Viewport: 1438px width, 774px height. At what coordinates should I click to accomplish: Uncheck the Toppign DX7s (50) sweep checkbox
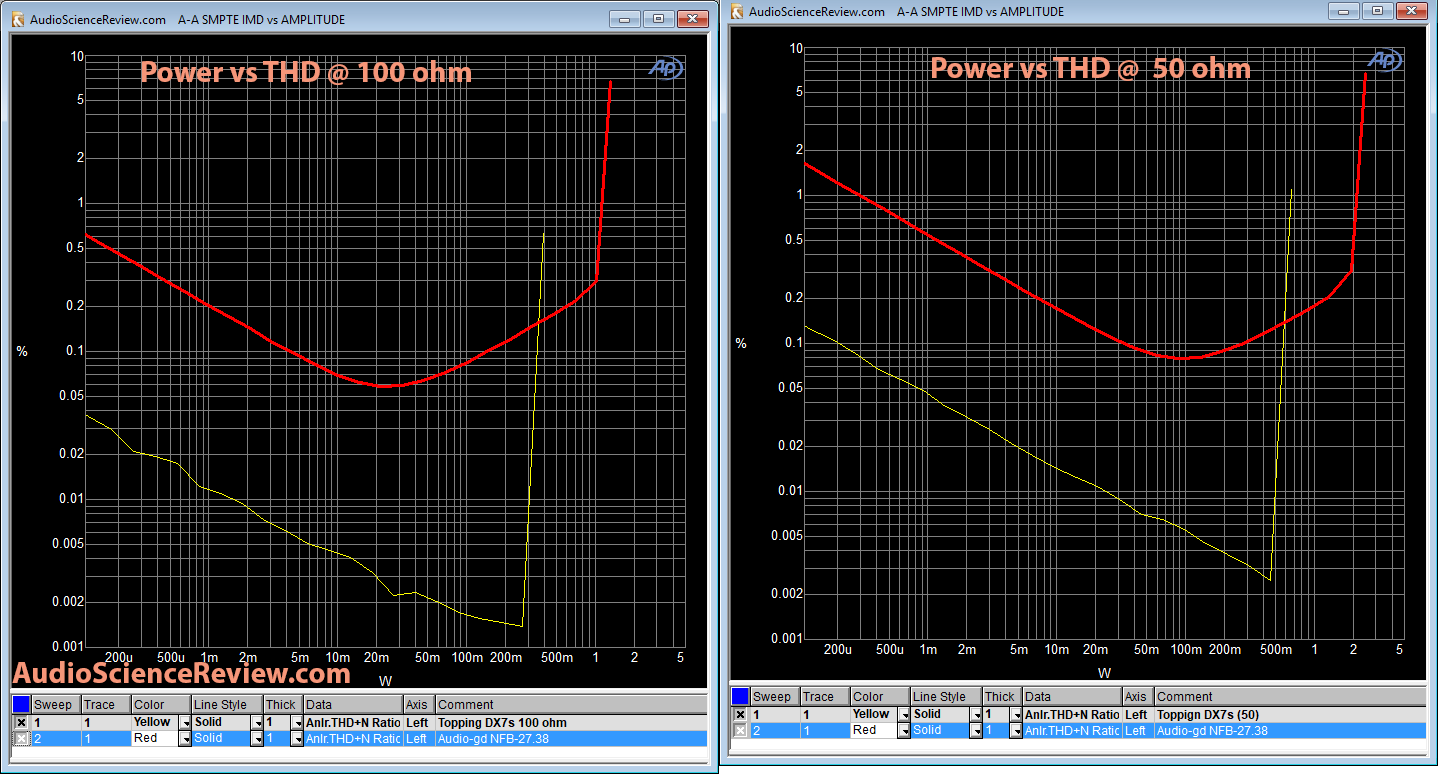pos(740,714)
